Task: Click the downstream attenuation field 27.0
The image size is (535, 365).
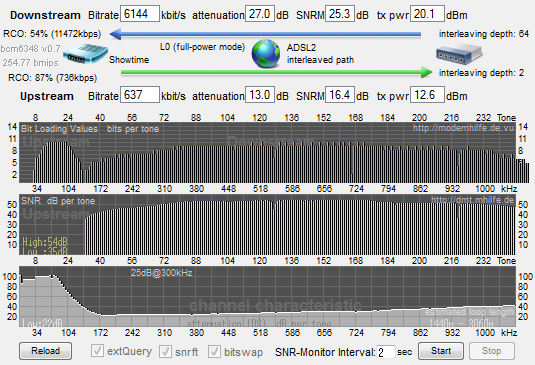Action: click(x=260, y=14)
